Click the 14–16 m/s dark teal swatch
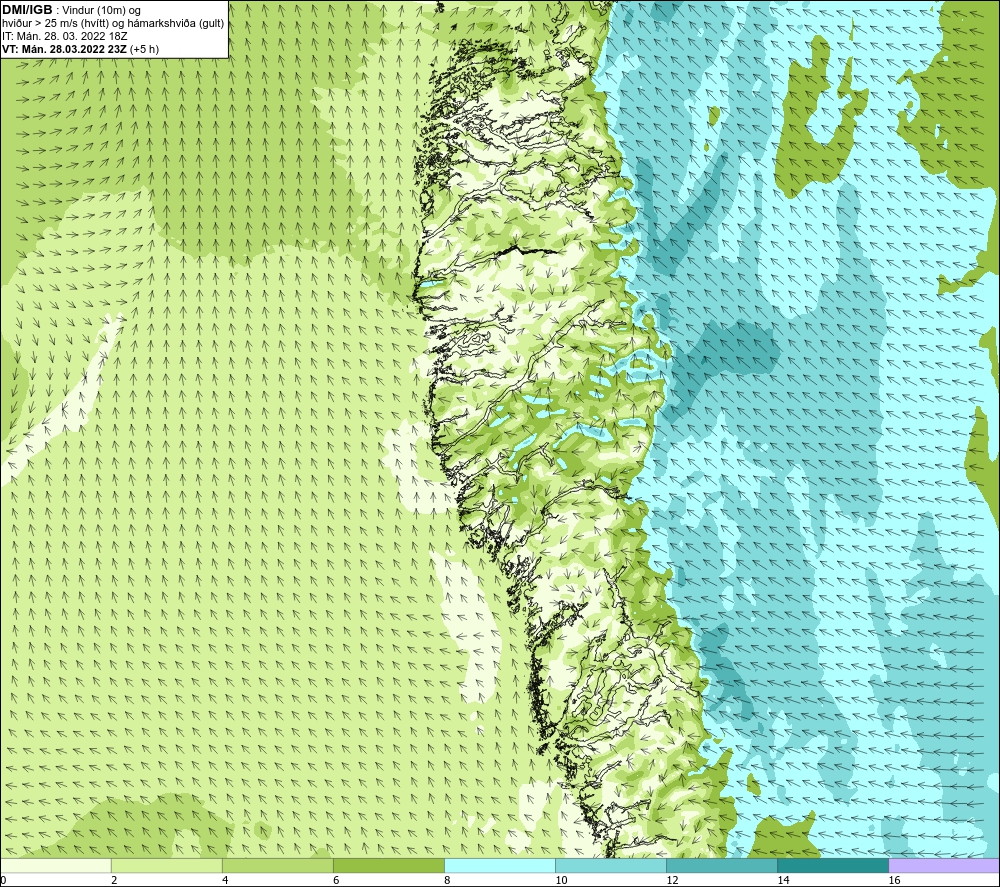1000x887 pixels. tap(832, 866)
